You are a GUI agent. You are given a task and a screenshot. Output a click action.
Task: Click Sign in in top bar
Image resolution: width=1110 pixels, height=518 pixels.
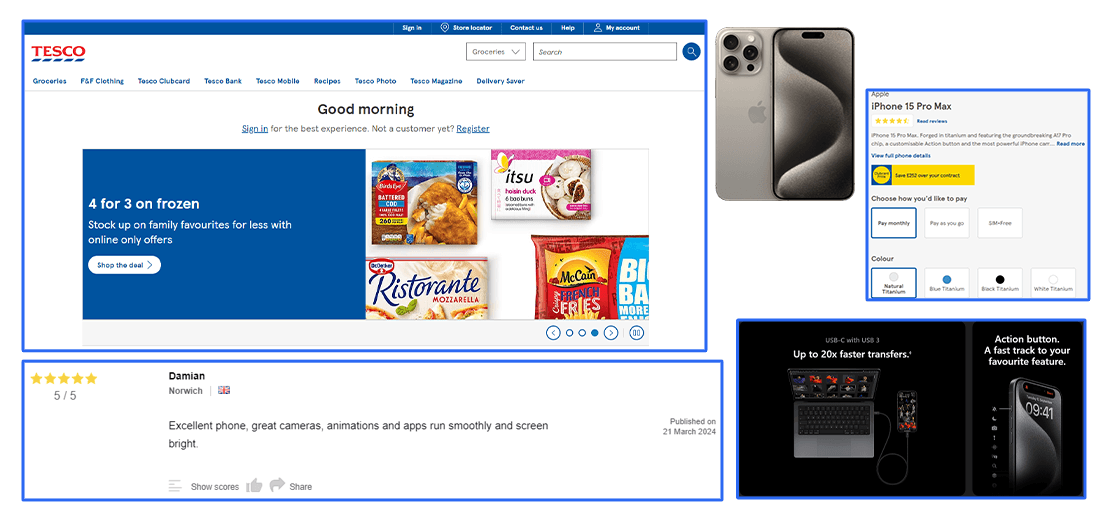412,28
